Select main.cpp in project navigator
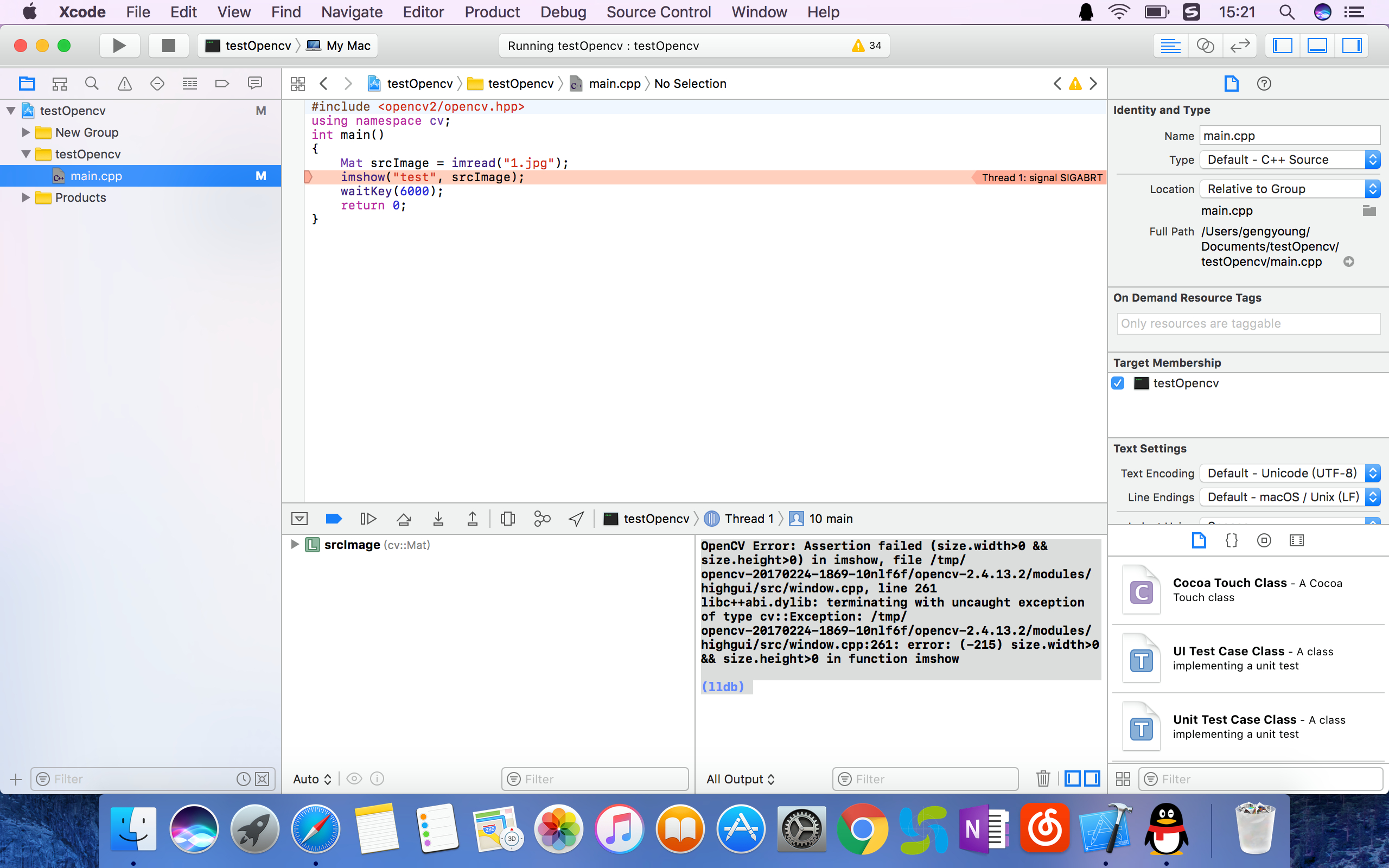This screenshot has width=1389, height=868. [x=96, y=176]
